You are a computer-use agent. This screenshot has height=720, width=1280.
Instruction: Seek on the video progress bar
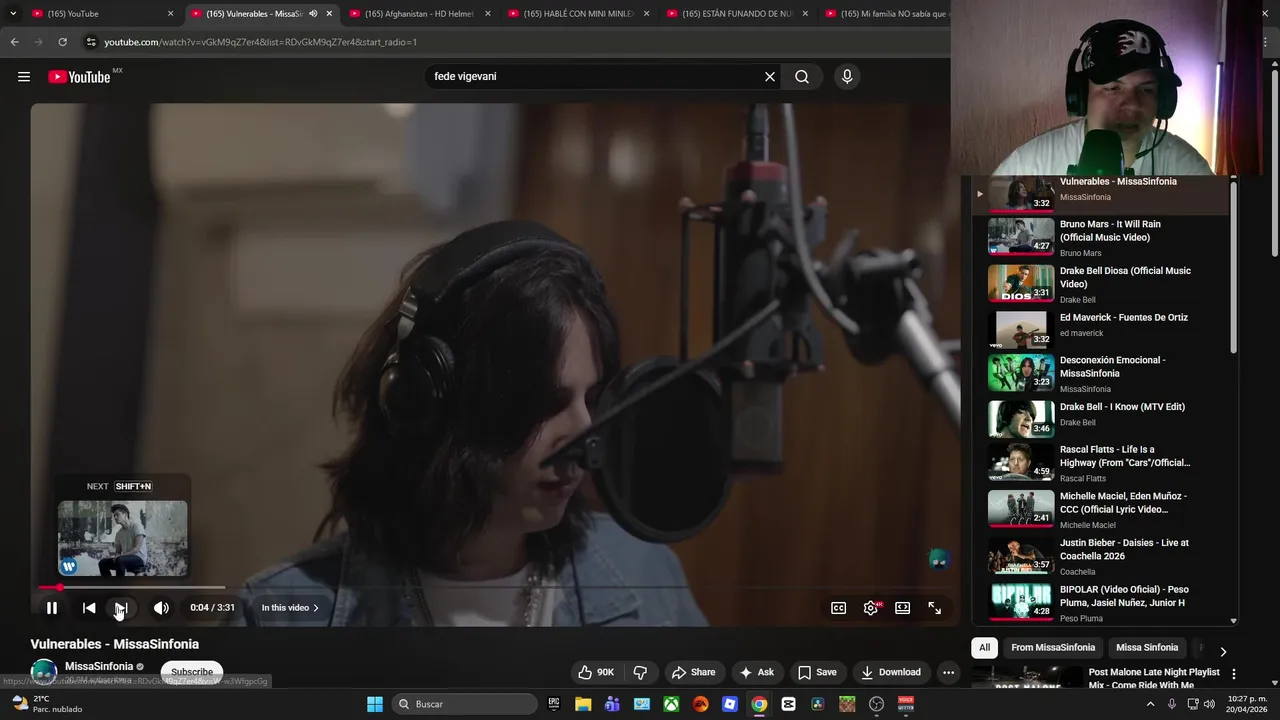495,587
